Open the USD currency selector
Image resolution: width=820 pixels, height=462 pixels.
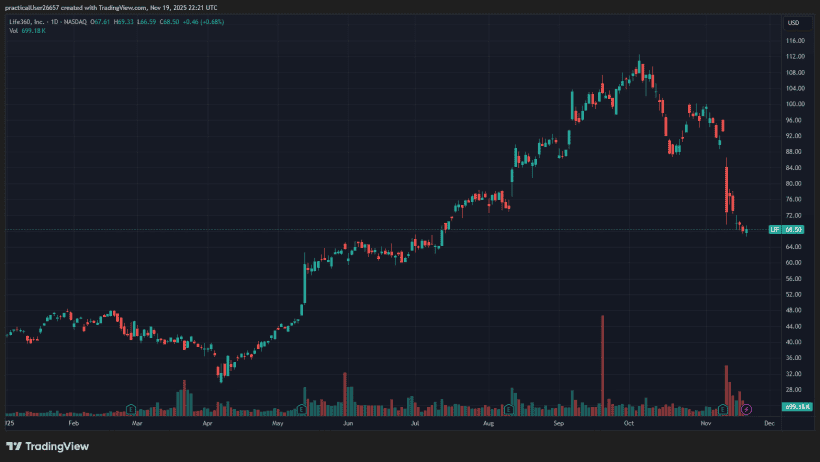tap(794, 22)
